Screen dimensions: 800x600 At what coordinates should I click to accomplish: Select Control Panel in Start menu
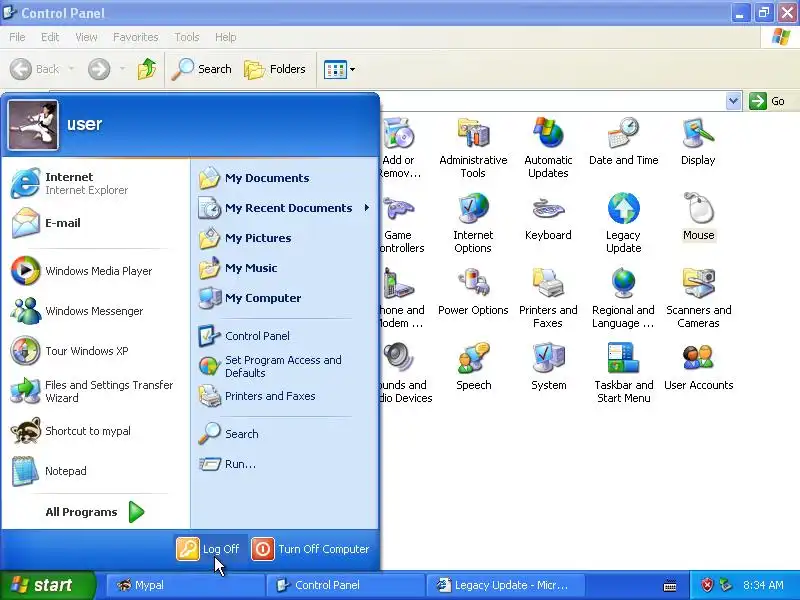pos(284,336)
